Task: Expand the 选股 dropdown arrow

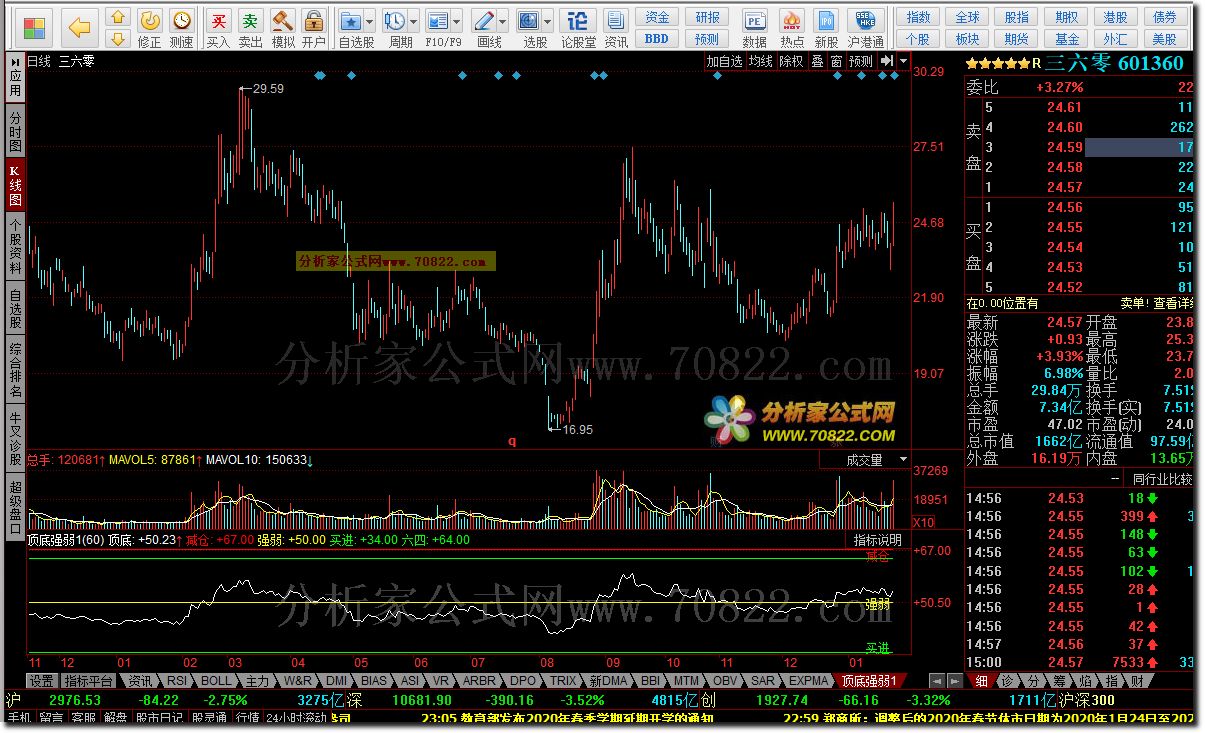Action: click(x=548, y=21)
